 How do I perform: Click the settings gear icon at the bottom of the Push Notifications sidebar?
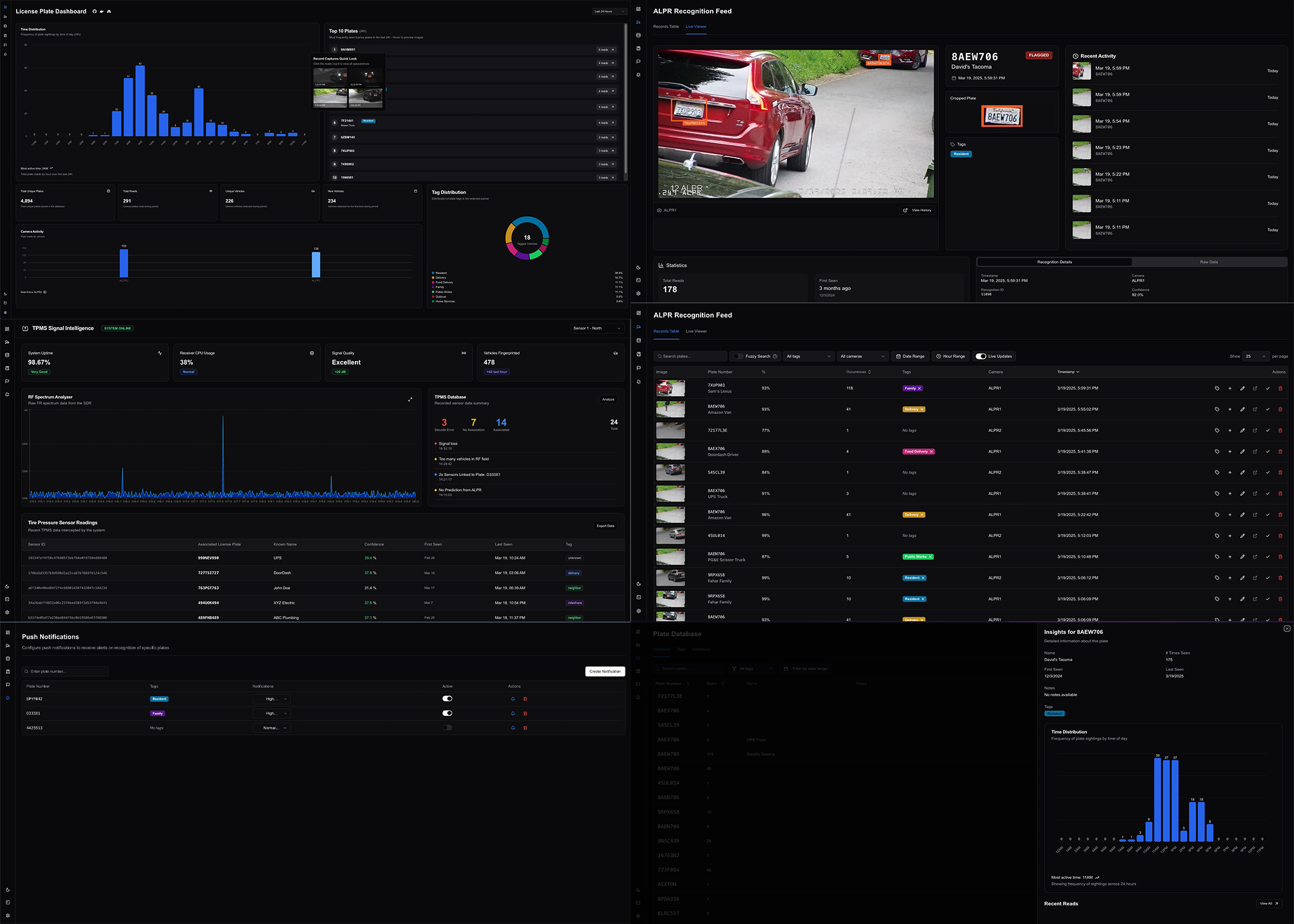7,915
